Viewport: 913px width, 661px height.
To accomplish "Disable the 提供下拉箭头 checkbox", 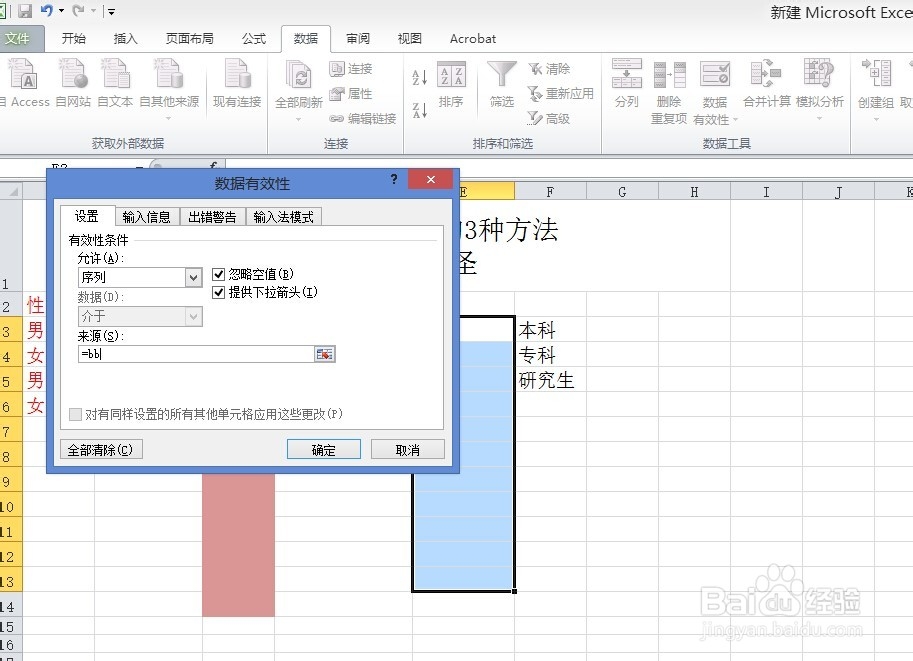I will pyautogui.click(x=218, y=293).
